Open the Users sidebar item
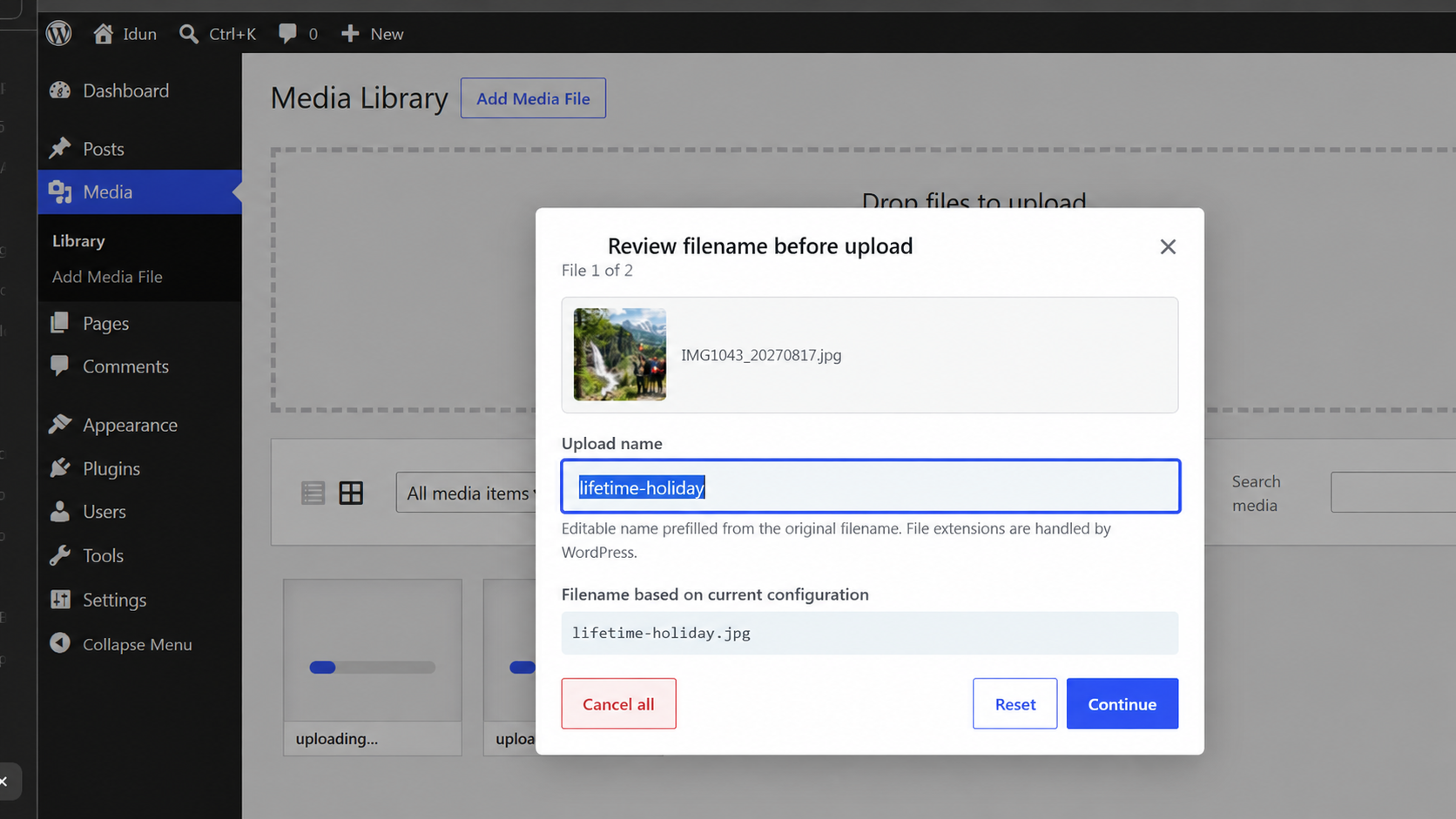The height and width of the screenshot is (819, 1456). point(139,512)
